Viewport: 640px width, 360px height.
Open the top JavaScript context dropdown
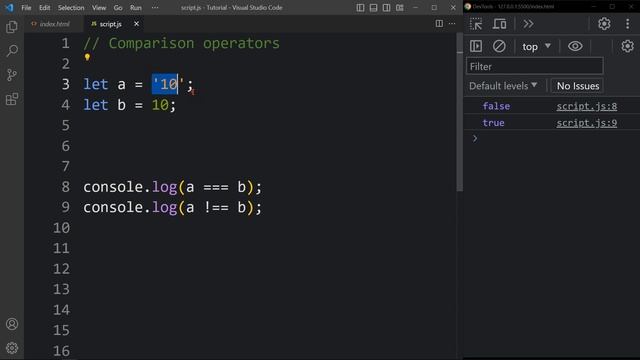[536, 47]
